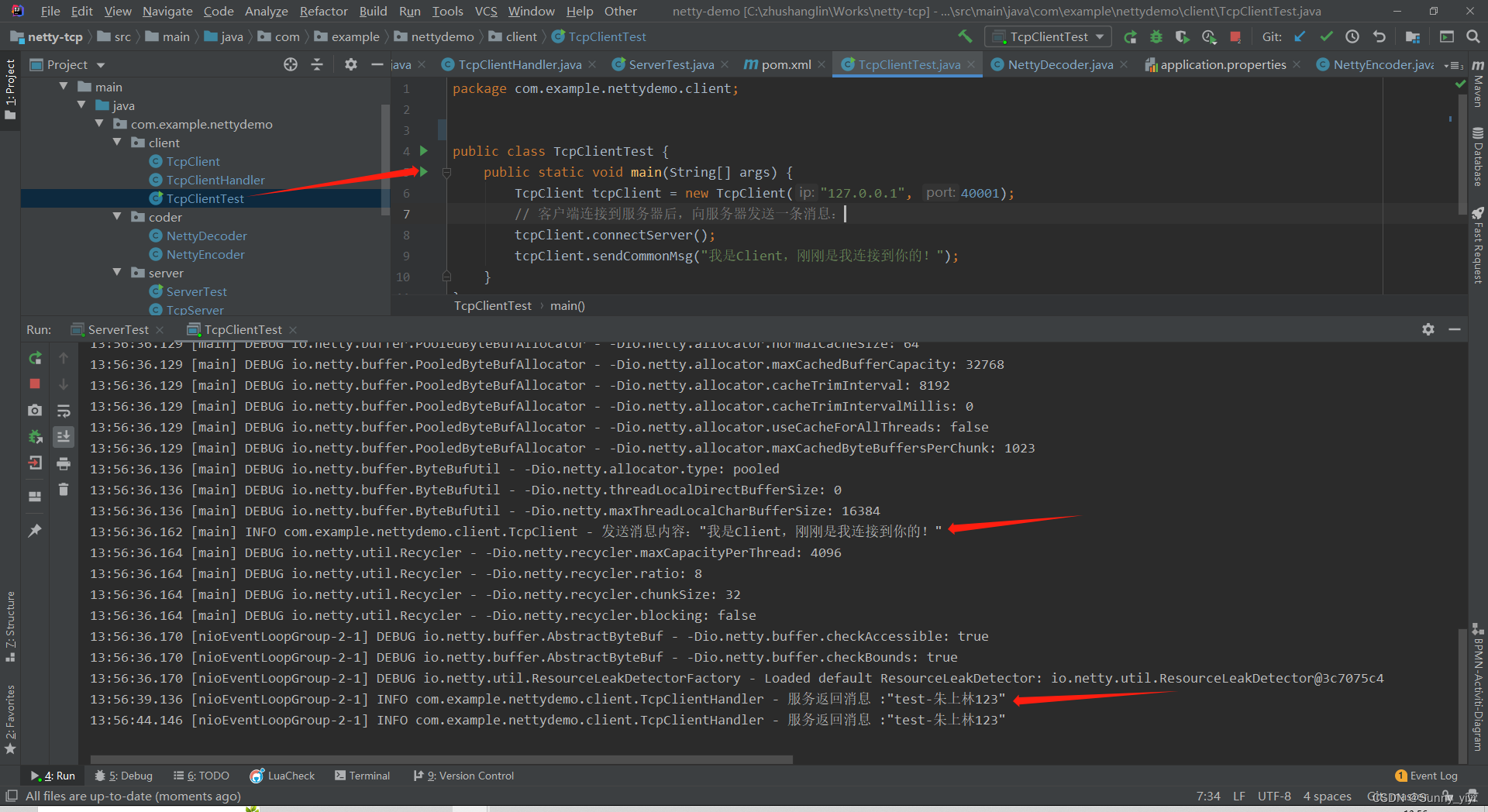
Task: Click run gutter arrow beside main method
Action: pyautogui.click(x=424, y=171)
